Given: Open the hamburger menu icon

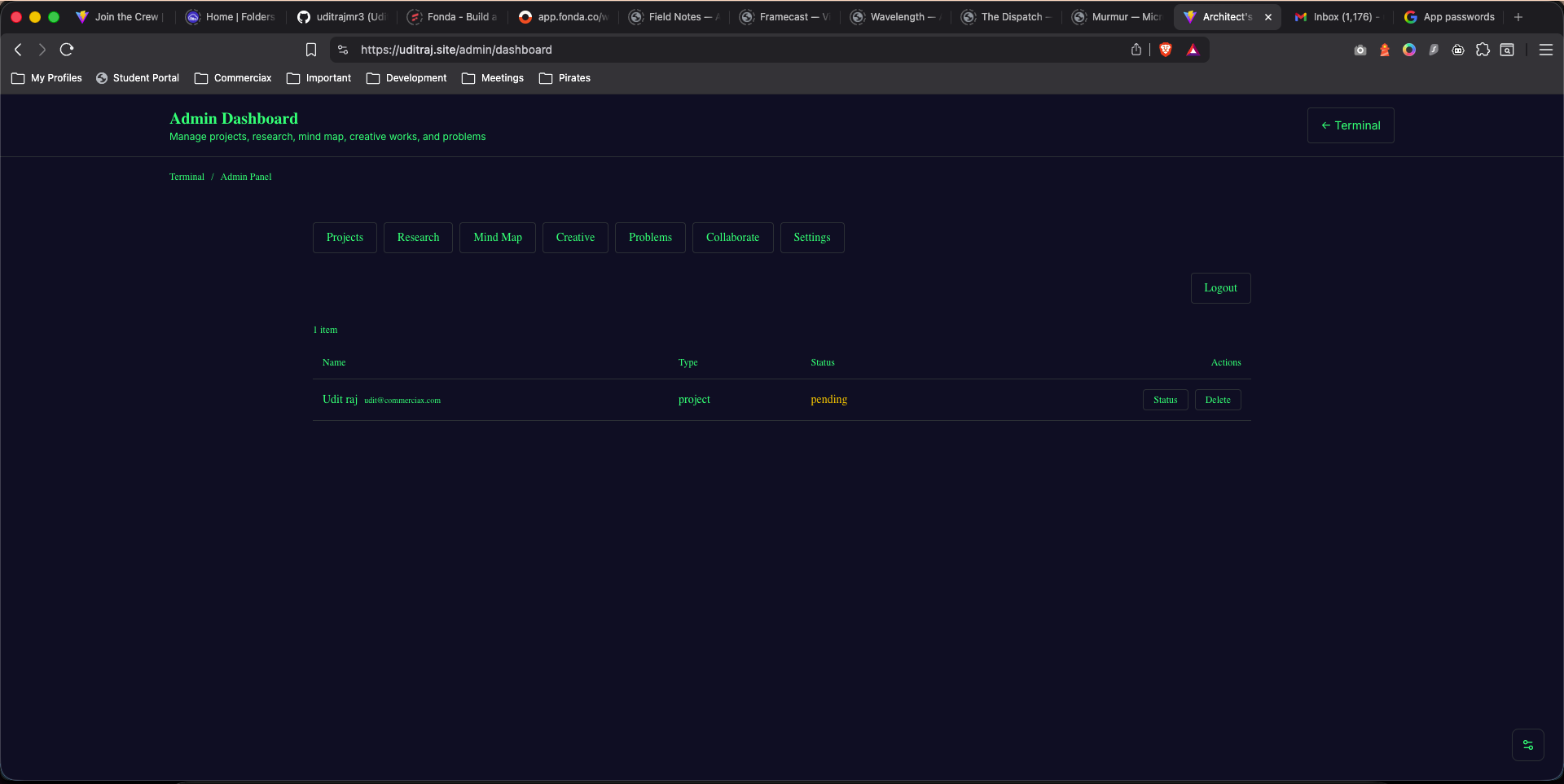Looking at the screenshot, I should [1545, 50].
